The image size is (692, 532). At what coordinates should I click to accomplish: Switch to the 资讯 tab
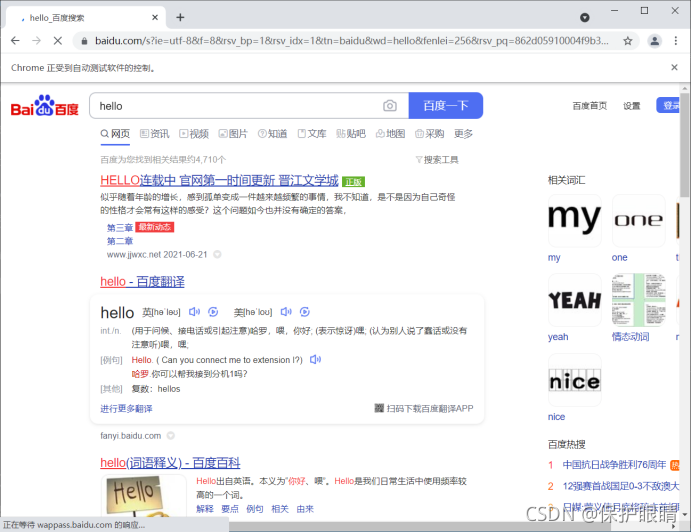coord(154,134)
